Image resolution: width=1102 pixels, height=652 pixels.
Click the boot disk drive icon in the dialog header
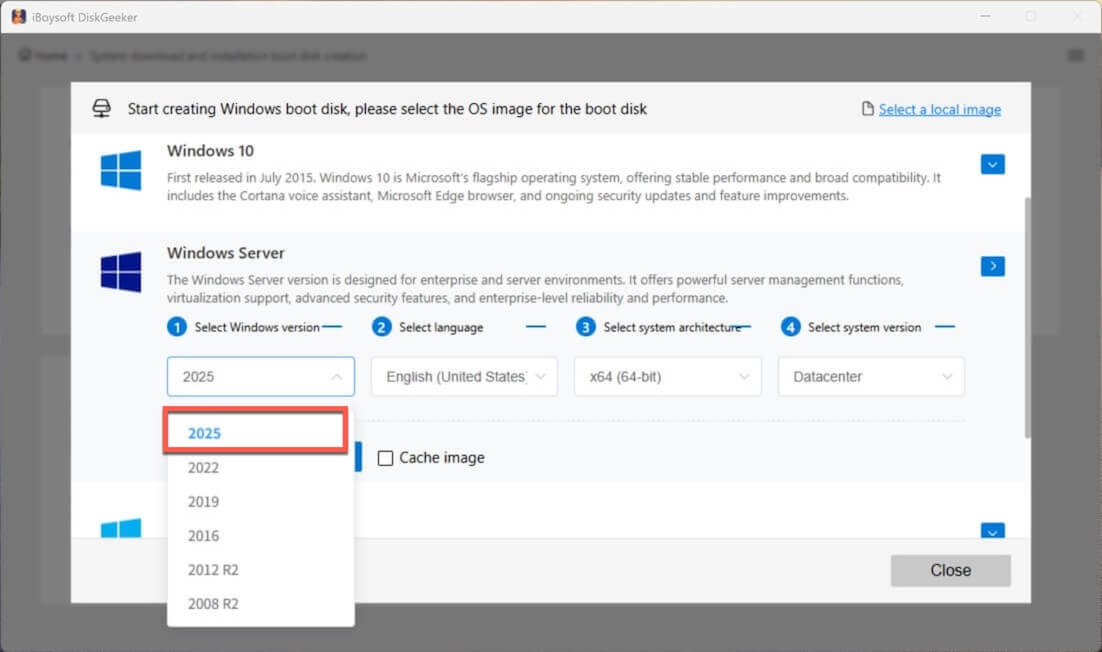pyautogui.click(x=102, y=108)
